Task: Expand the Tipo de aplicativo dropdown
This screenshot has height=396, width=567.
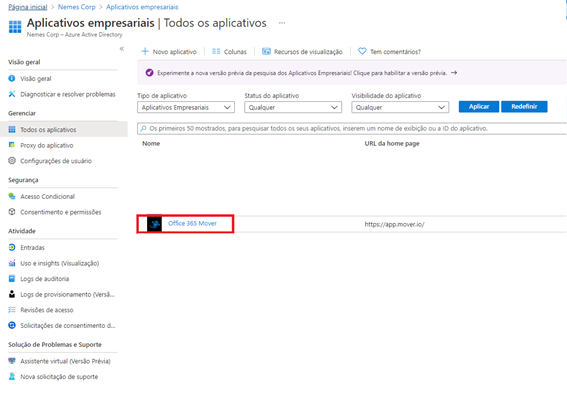Action: coord(186,107)
